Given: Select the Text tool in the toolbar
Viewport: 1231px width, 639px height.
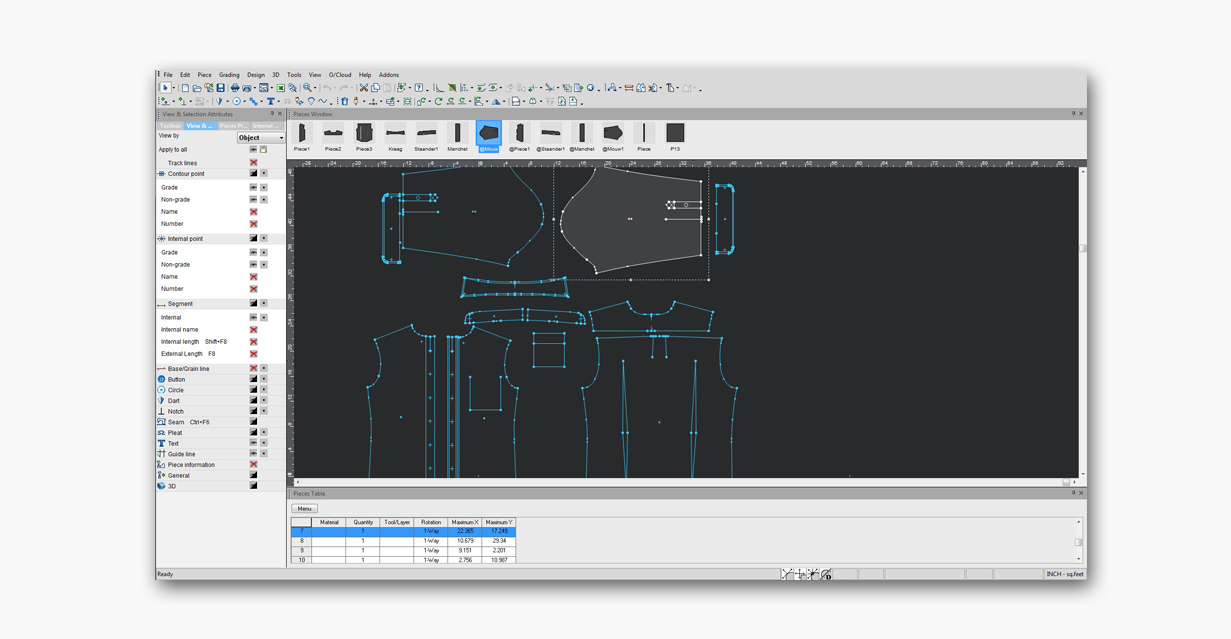Looking at the screenshot, I should [x=270, y=101].
